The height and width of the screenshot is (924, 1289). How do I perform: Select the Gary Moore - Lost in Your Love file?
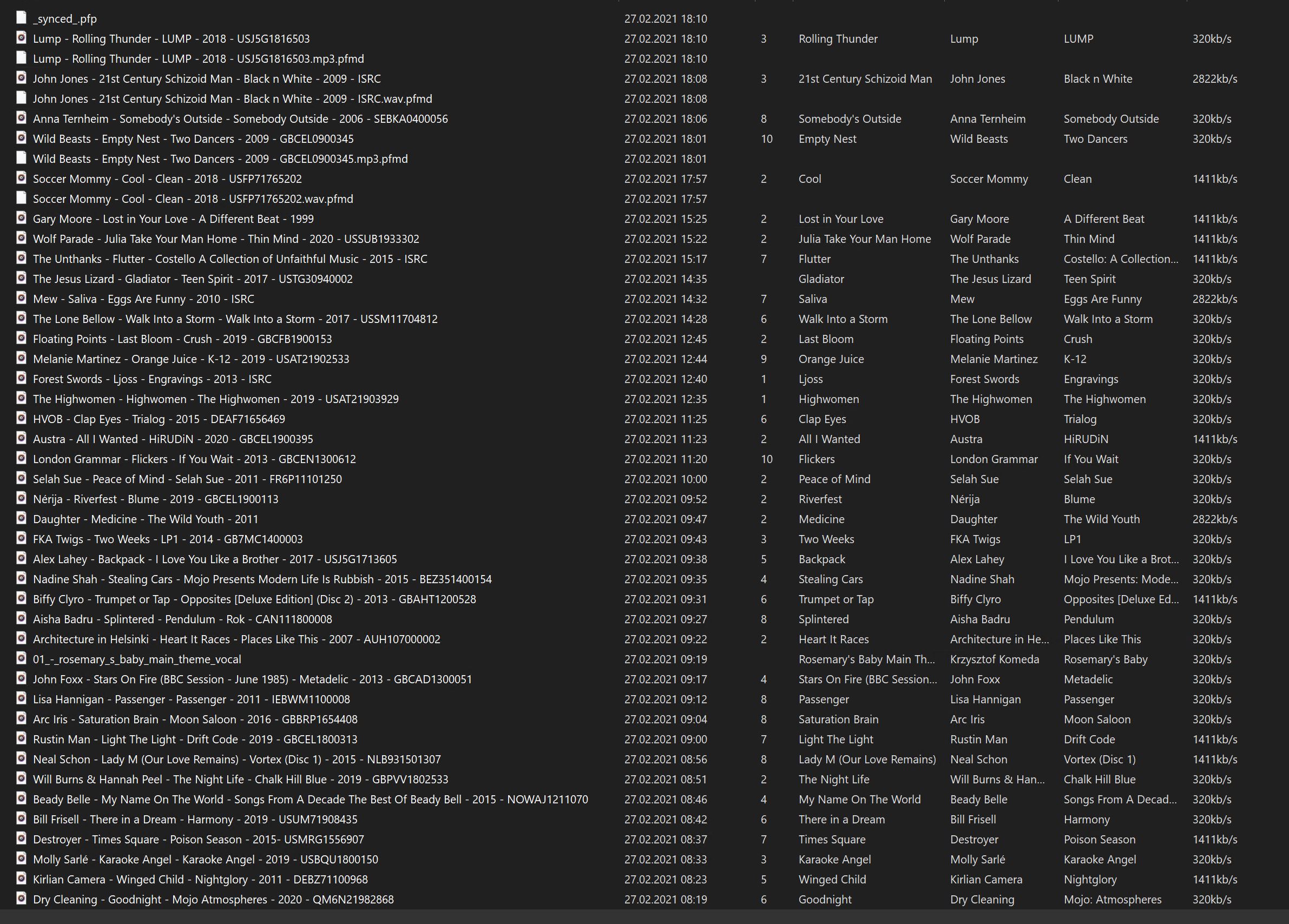[173, 219]
